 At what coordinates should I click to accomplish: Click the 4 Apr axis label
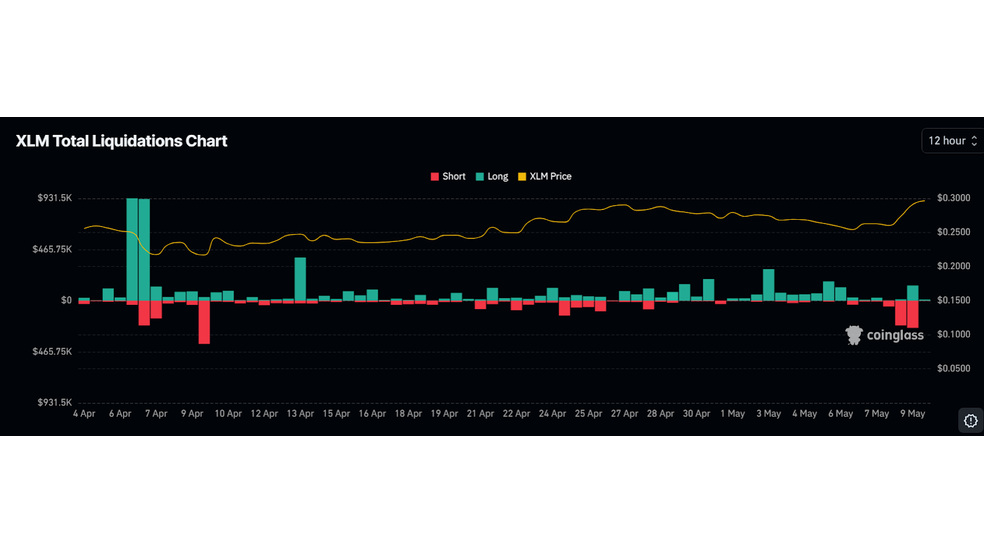84,413
